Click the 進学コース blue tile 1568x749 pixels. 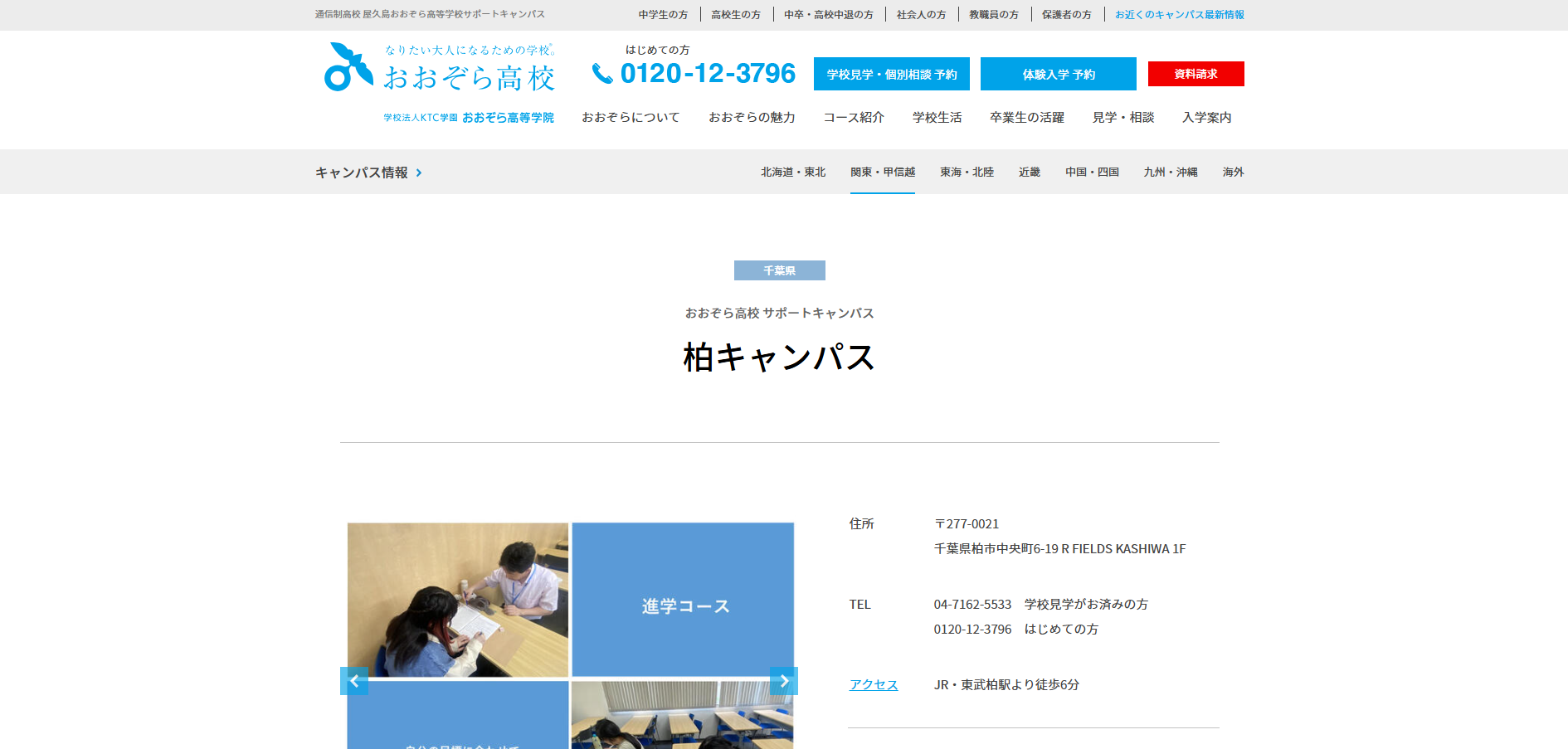(x=684, y=600)
